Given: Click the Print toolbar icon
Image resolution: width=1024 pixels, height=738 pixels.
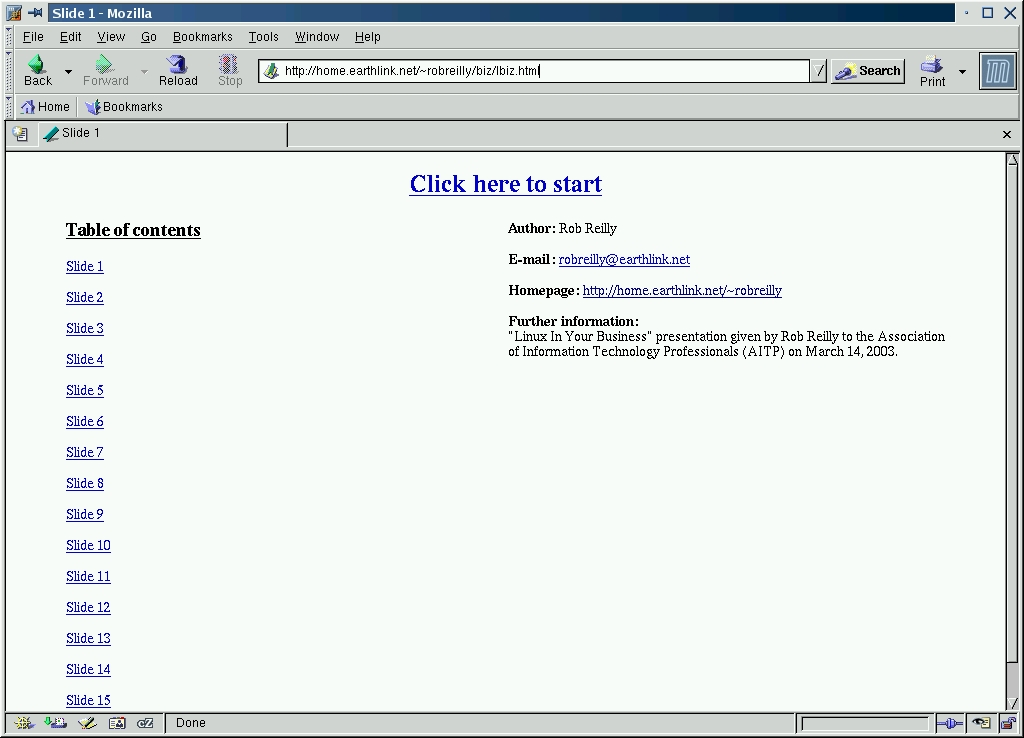Looking at the screenshot, I should pyautogui.click(x=932, y=70).
